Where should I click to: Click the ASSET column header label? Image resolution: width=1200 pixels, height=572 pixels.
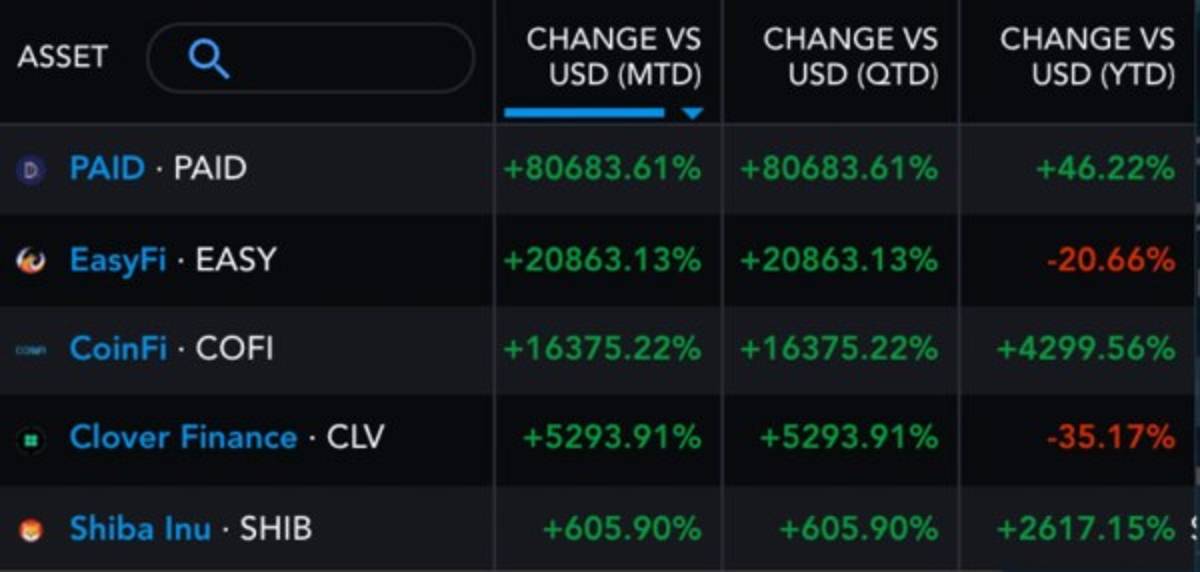coord(62,58)
